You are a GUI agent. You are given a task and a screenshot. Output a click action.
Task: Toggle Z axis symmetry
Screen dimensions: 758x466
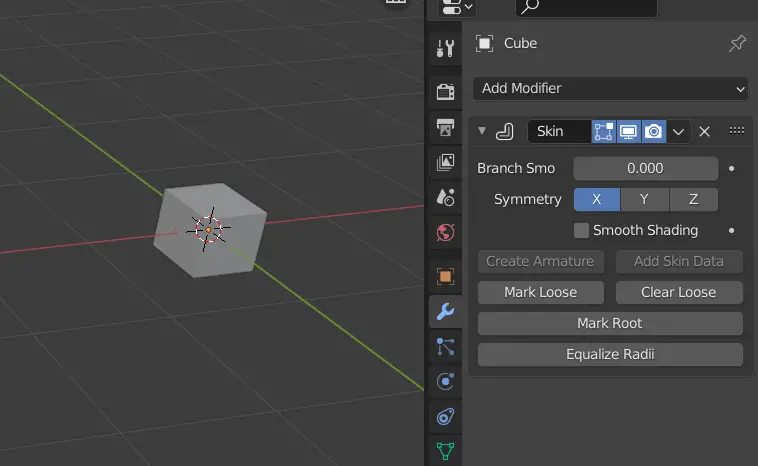(x=693, y=199)
